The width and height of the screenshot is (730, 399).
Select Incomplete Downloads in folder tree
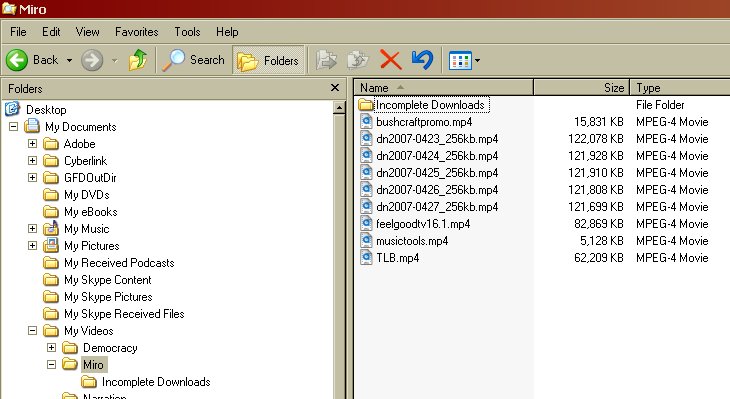click(x=156, y=382)
